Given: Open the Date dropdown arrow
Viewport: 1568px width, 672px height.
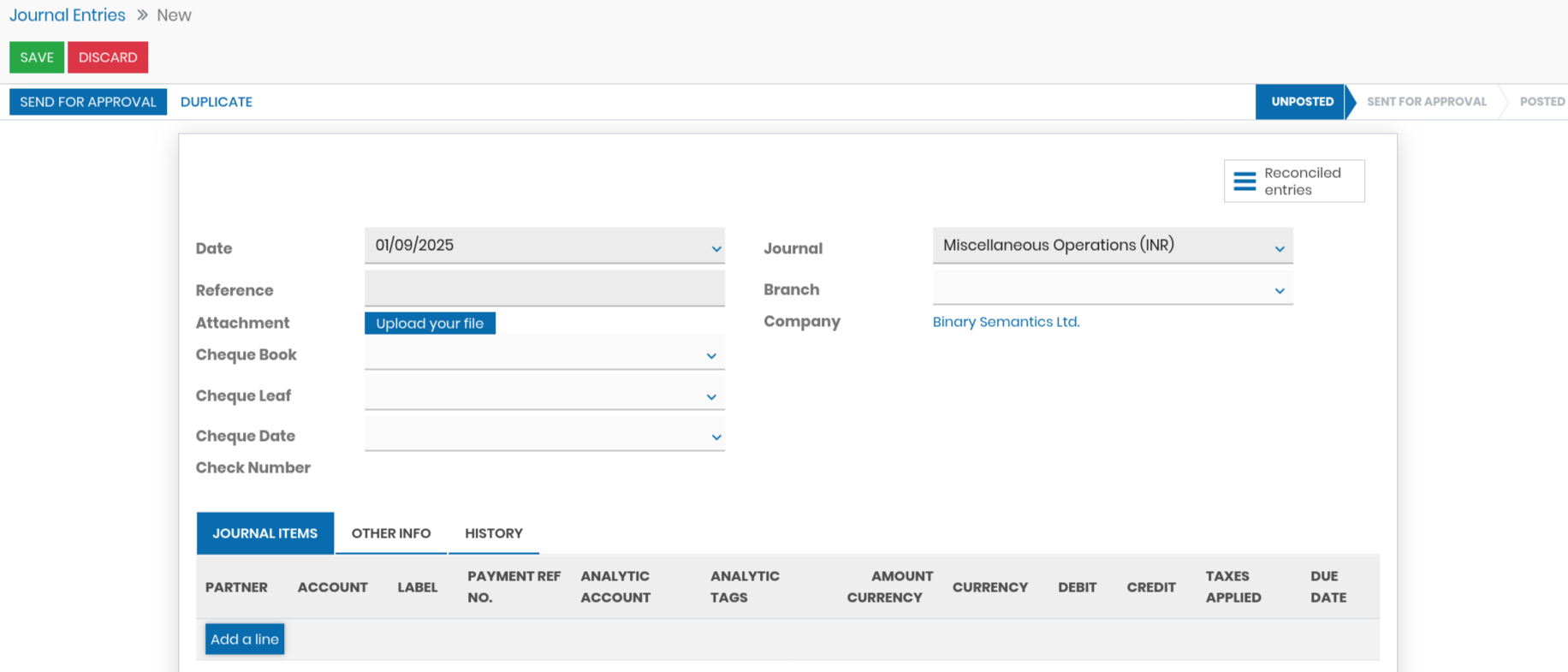Looking at the screenshot, I should coord(716,249).
